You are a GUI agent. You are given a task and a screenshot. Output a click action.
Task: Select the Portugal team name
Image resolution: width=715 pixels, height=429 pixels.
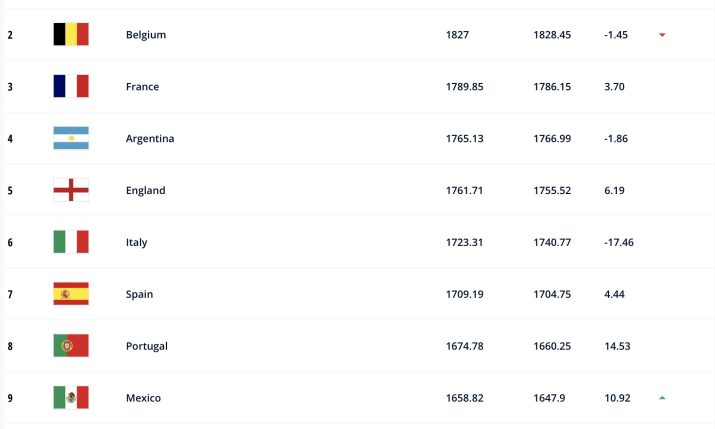pyautogui.click(x=147, y=346)
